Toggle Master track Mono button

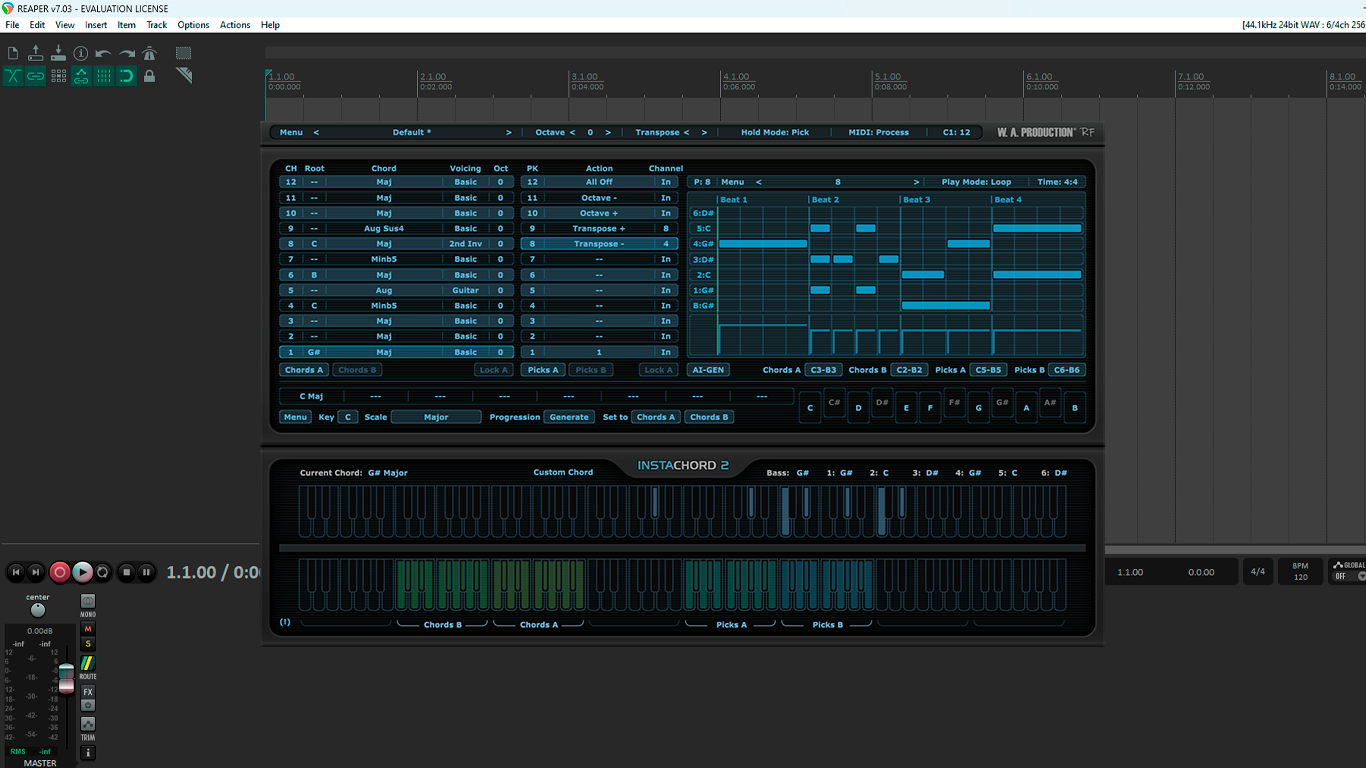(88, 602)
